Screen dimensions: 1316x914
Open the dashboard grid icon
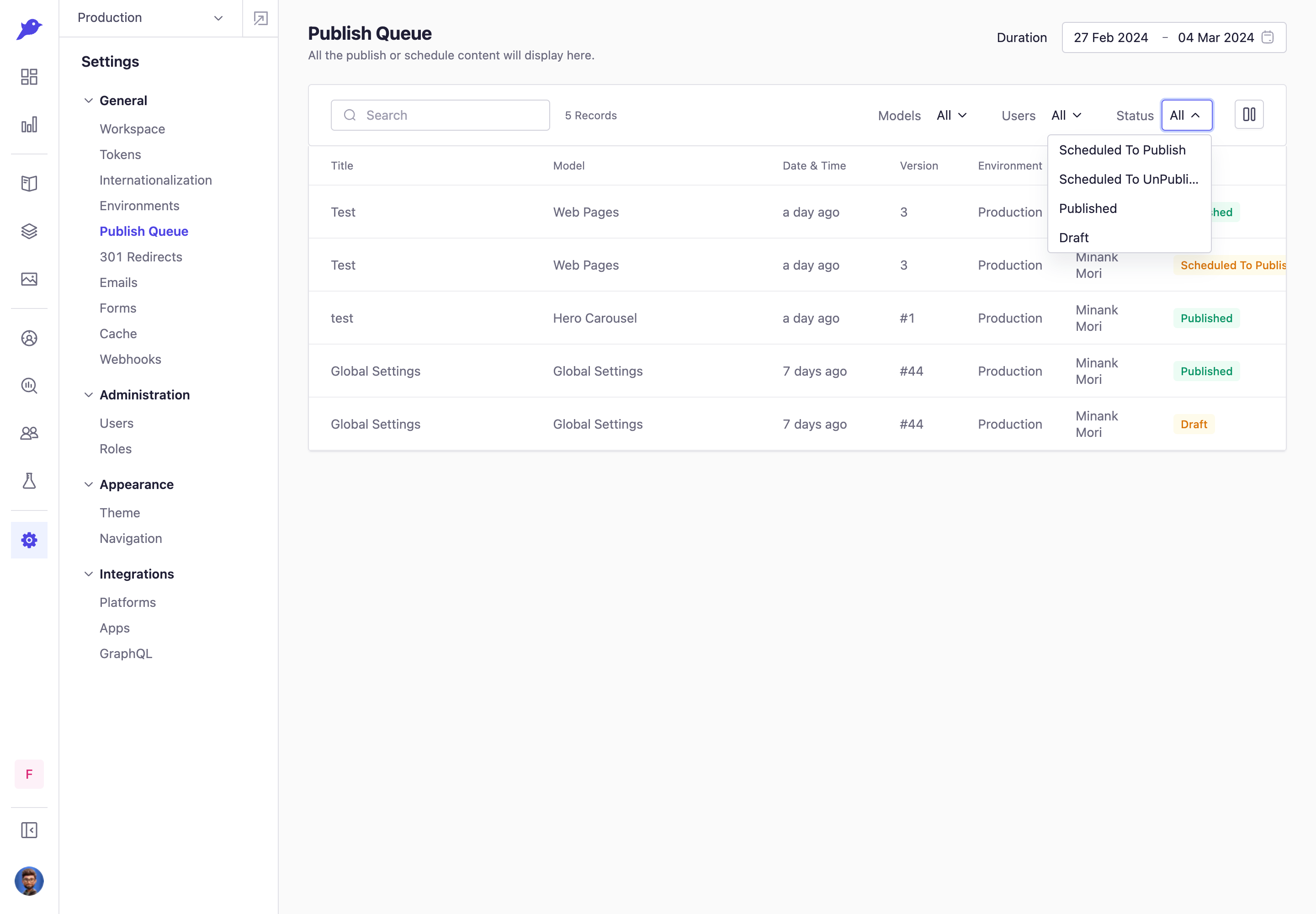(x=29, y=77)
